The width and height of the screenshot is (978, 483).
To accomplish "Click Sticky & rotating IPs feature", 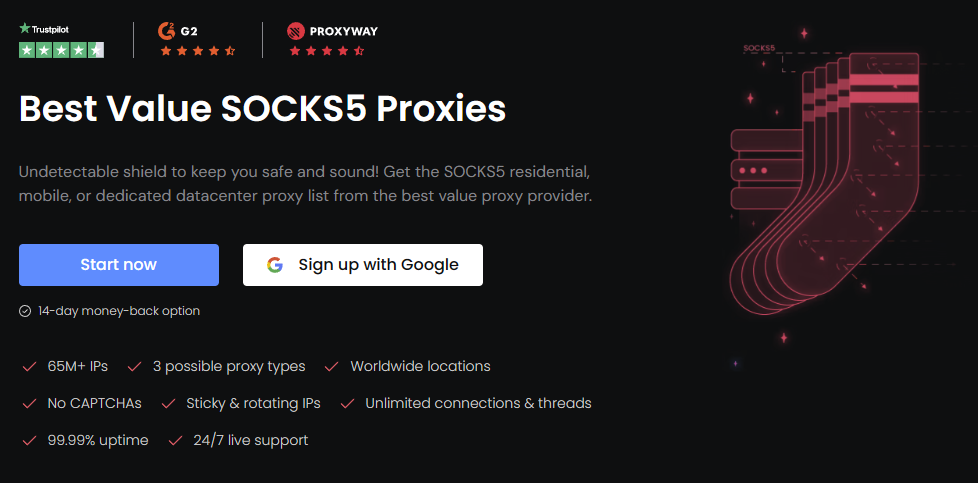I will point(253,403).
